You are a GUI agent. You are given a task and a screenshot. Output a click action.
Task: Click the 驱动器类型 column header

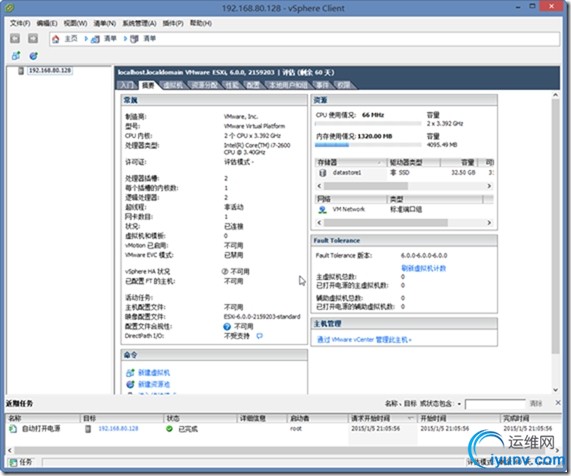pyautogui.click(x=414, y=162)
